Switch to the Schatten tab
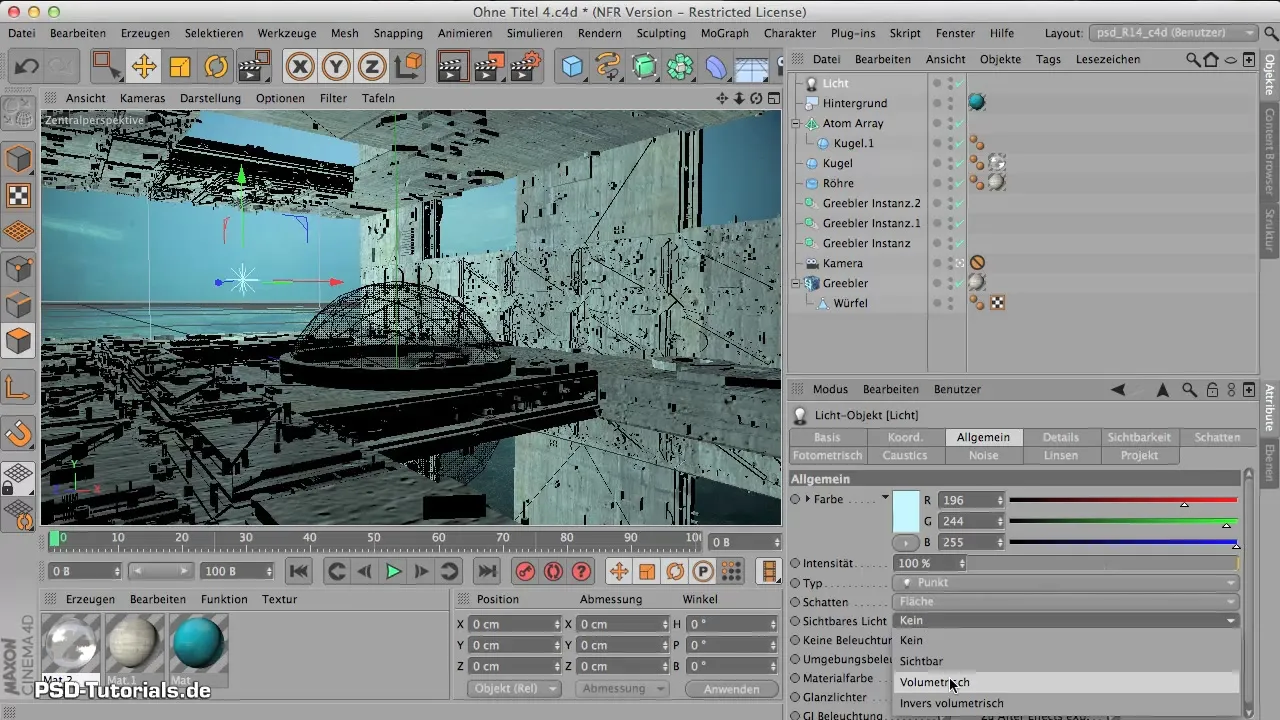The height and width of the screenshot is (720, 1280). tap(1217, 437)
